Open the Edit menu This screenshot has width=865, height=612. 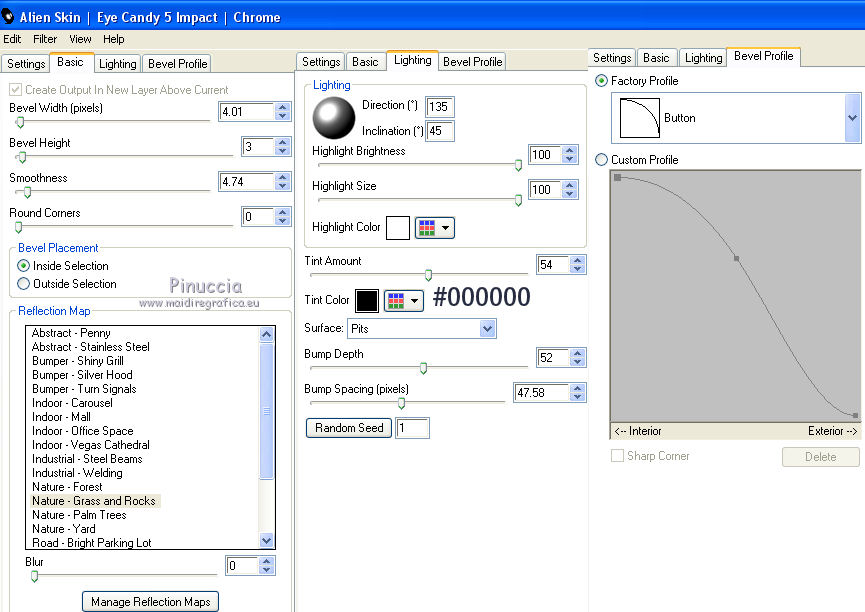click(x=12, y=39)
